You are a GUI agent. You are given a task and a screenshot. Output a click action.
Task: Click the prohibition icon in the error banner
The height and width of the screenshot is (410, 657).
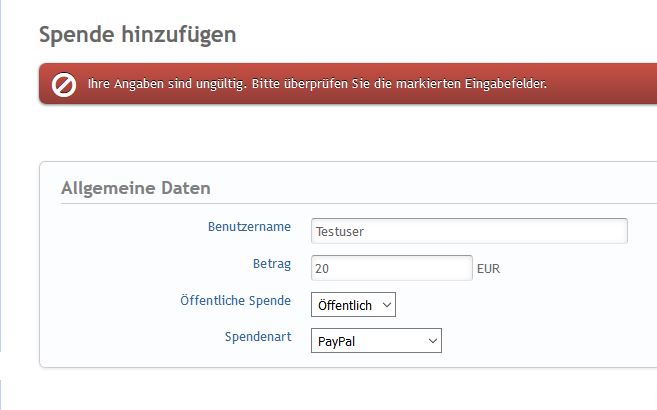coord(64,85)
